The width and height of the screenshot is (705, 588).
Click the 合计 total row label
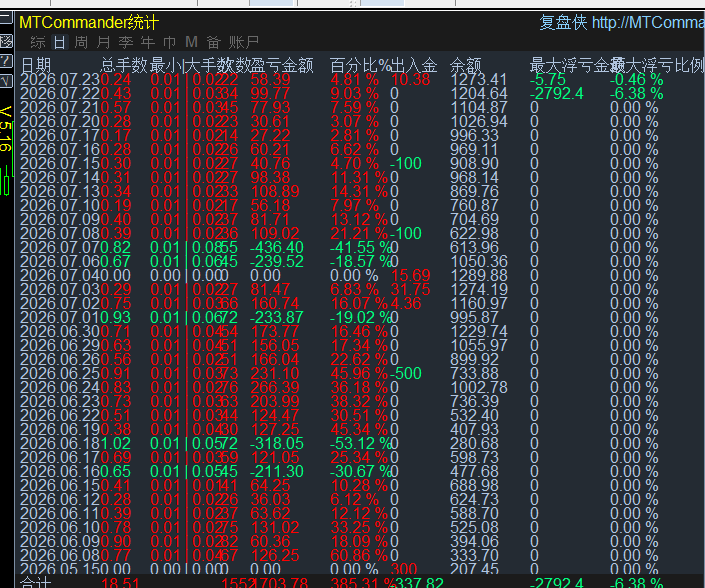(36, 582)
